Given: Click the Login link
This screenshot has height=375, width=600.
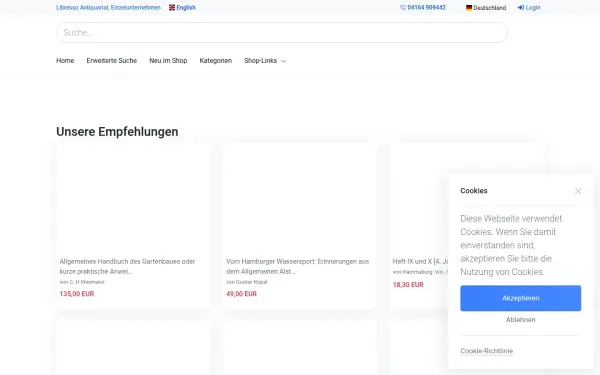Looking at the screenshot, I should pyautogui.click(x=533, y=8).
